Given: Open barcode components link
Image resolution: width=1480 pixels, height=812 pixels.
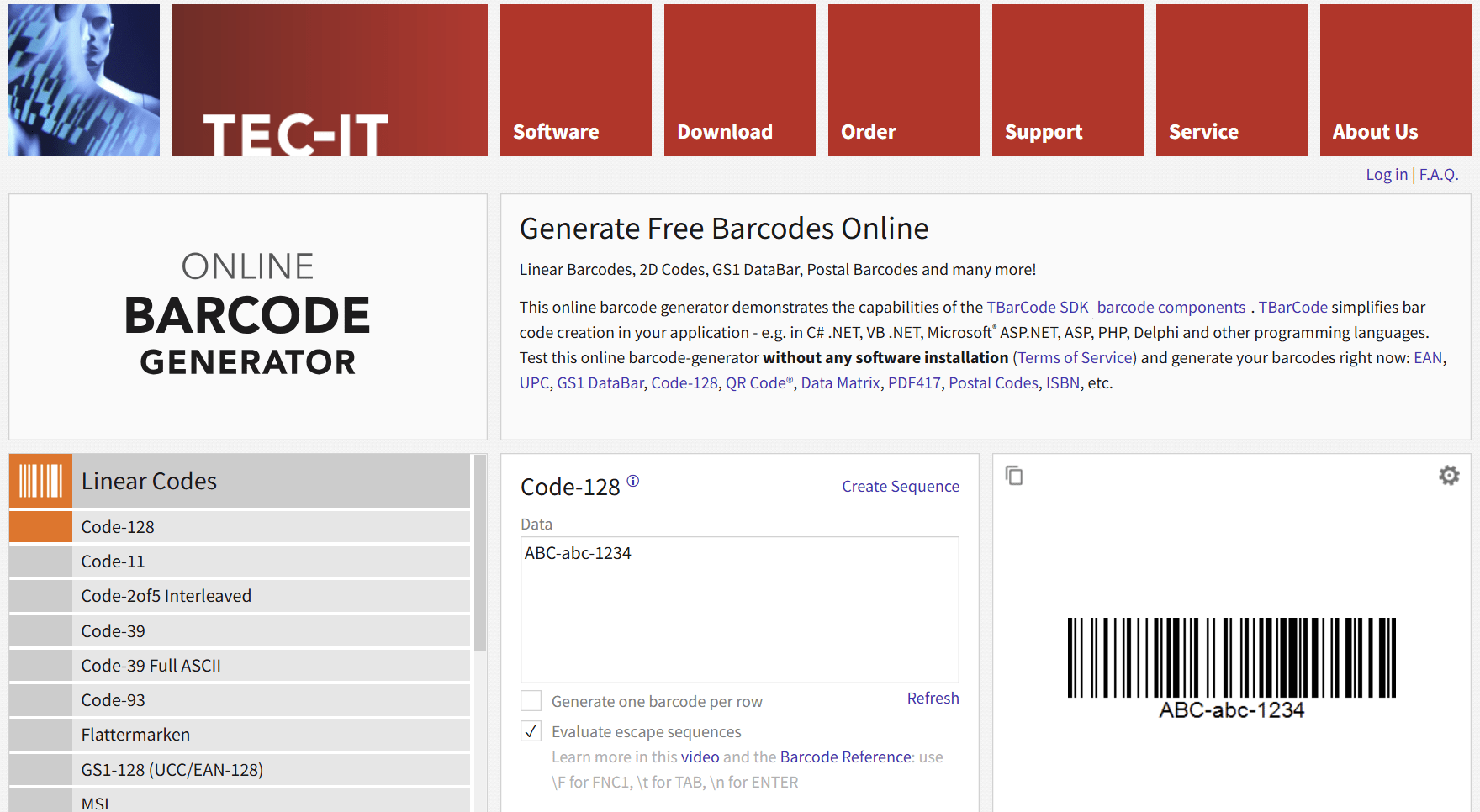Looking at the screenshot, I should (x=1171, y=307).
